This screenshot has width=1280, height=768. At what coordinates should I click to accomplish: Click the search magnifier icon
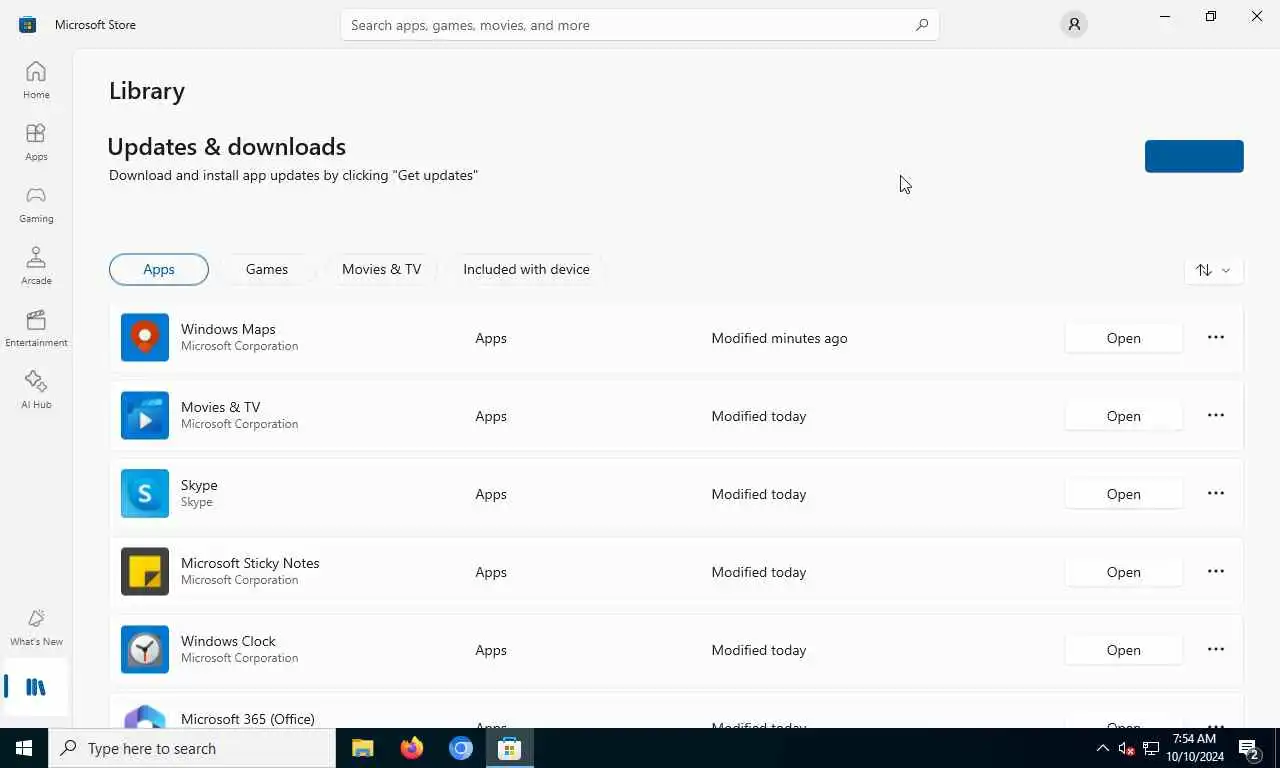(922, 25)
